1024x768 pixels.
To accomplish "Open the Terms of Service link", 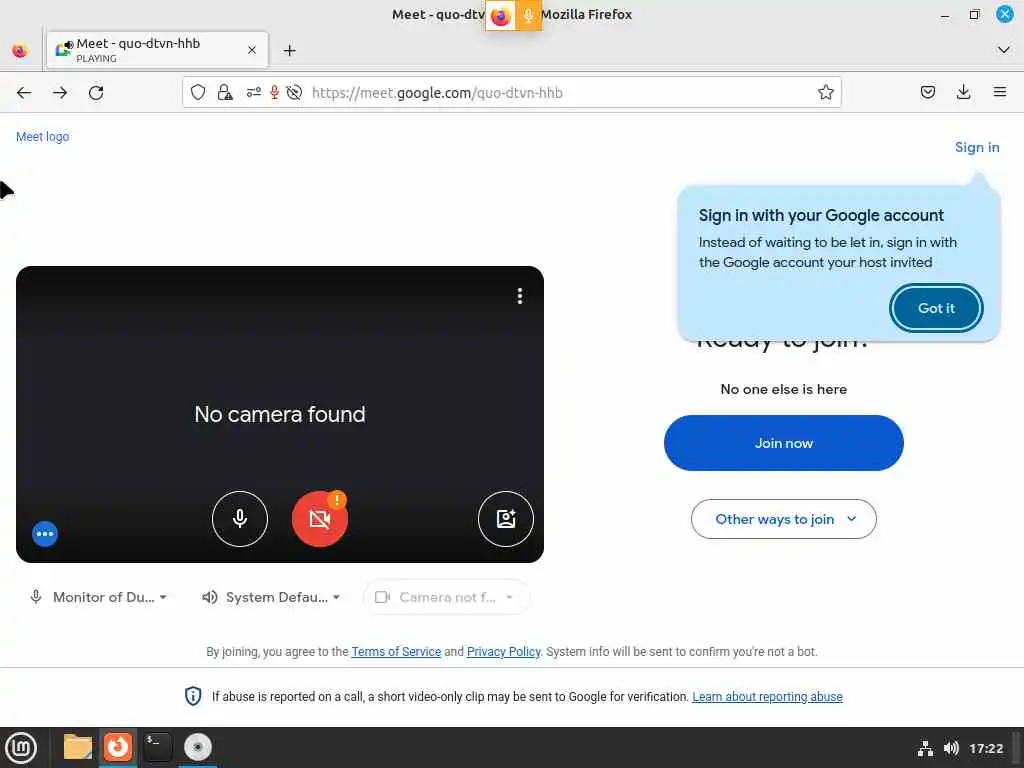I will [396, 651].
